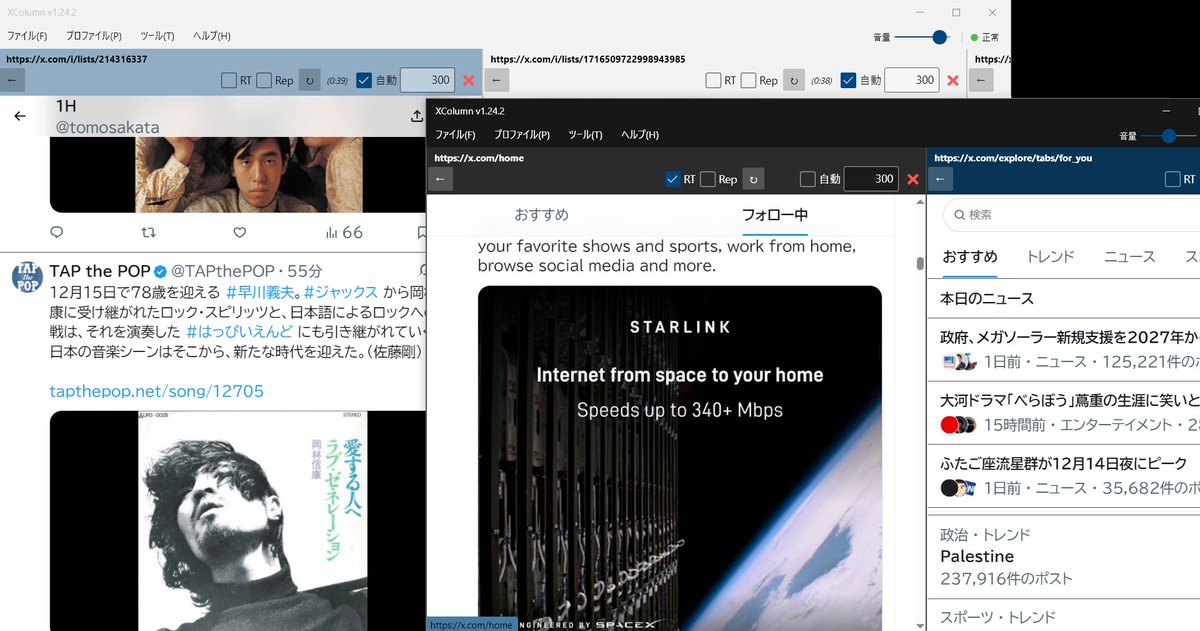Open hashtag #ジャックス

(x=340, y=292)
